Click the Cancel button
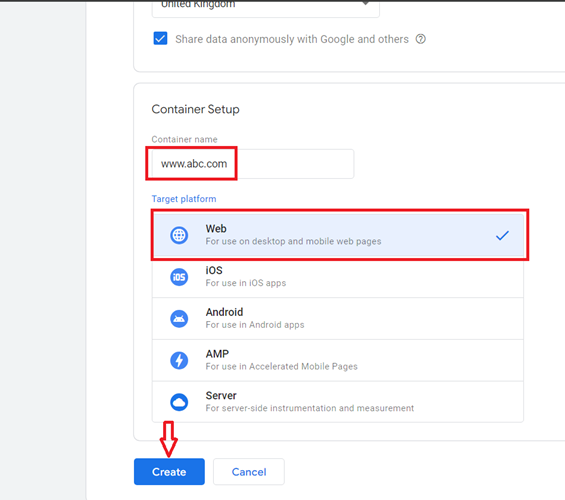The width and height of the screenshot is (565, 500). (x=249, y=472)
